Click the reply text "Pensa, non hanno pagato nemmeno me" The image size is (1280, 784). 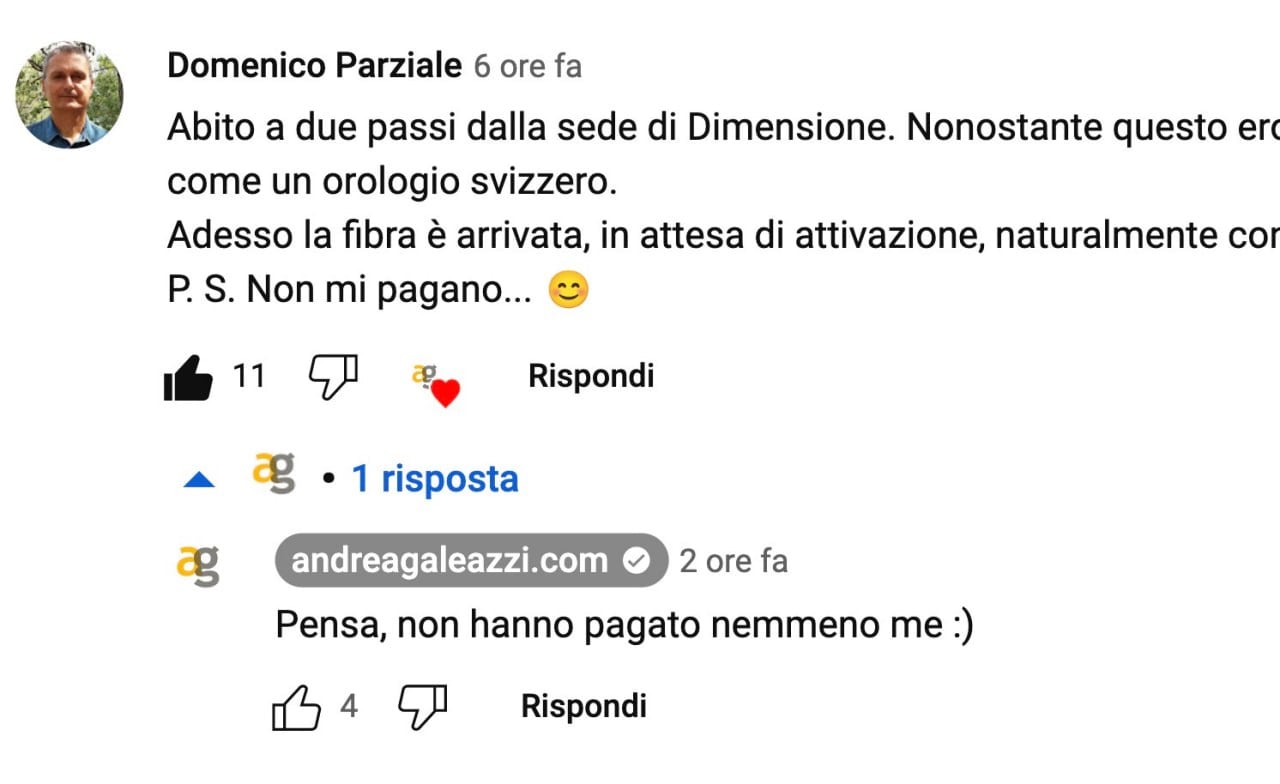(x=624, y=626)
